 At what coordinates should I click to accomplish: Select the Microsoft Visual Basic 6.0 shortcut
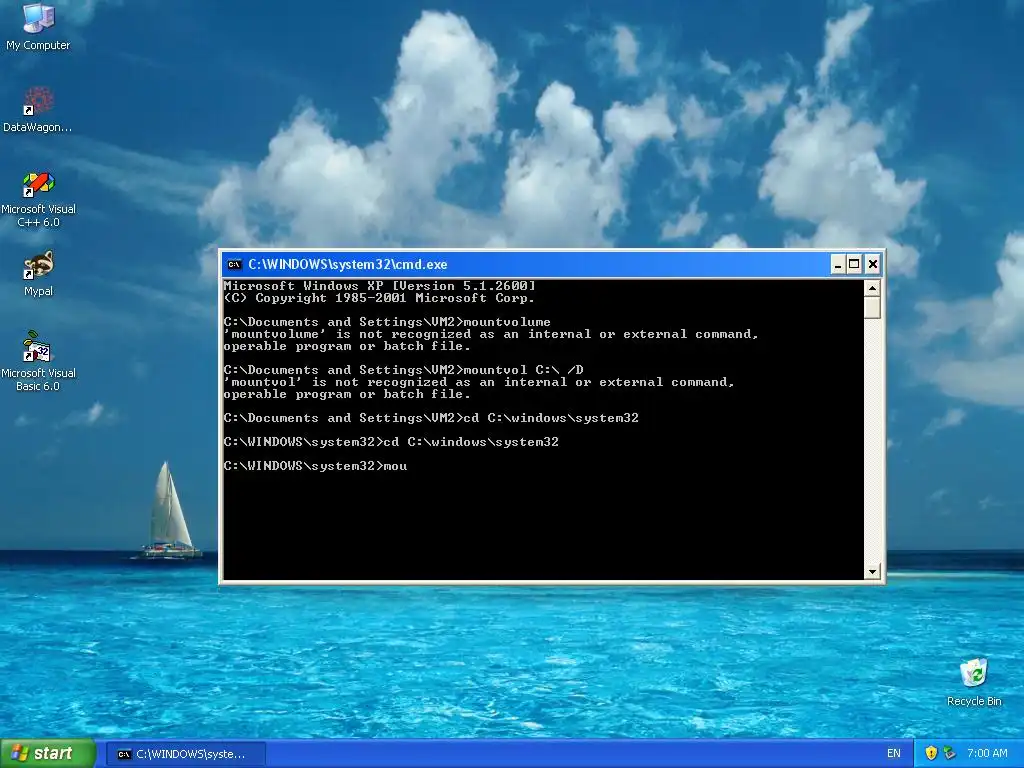(x=38, y=361)
